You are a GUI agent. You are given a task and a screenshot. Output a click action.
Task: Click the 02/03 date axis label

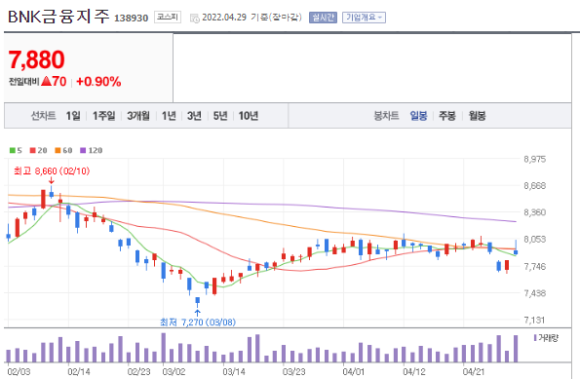[x=19, y=372]
